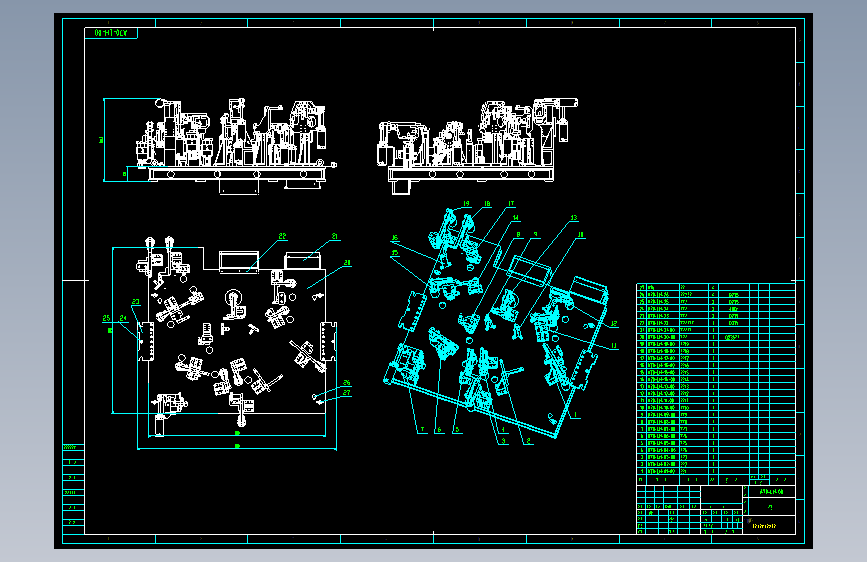Click balloon label 12 in isometric view
Viewport: 867px width, 562px height.
pos(614,324)
